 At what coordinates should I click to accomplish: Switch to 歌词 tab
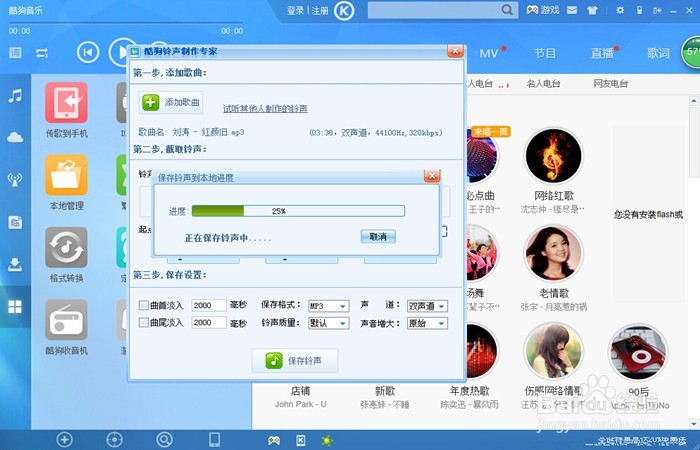point(658,54)
